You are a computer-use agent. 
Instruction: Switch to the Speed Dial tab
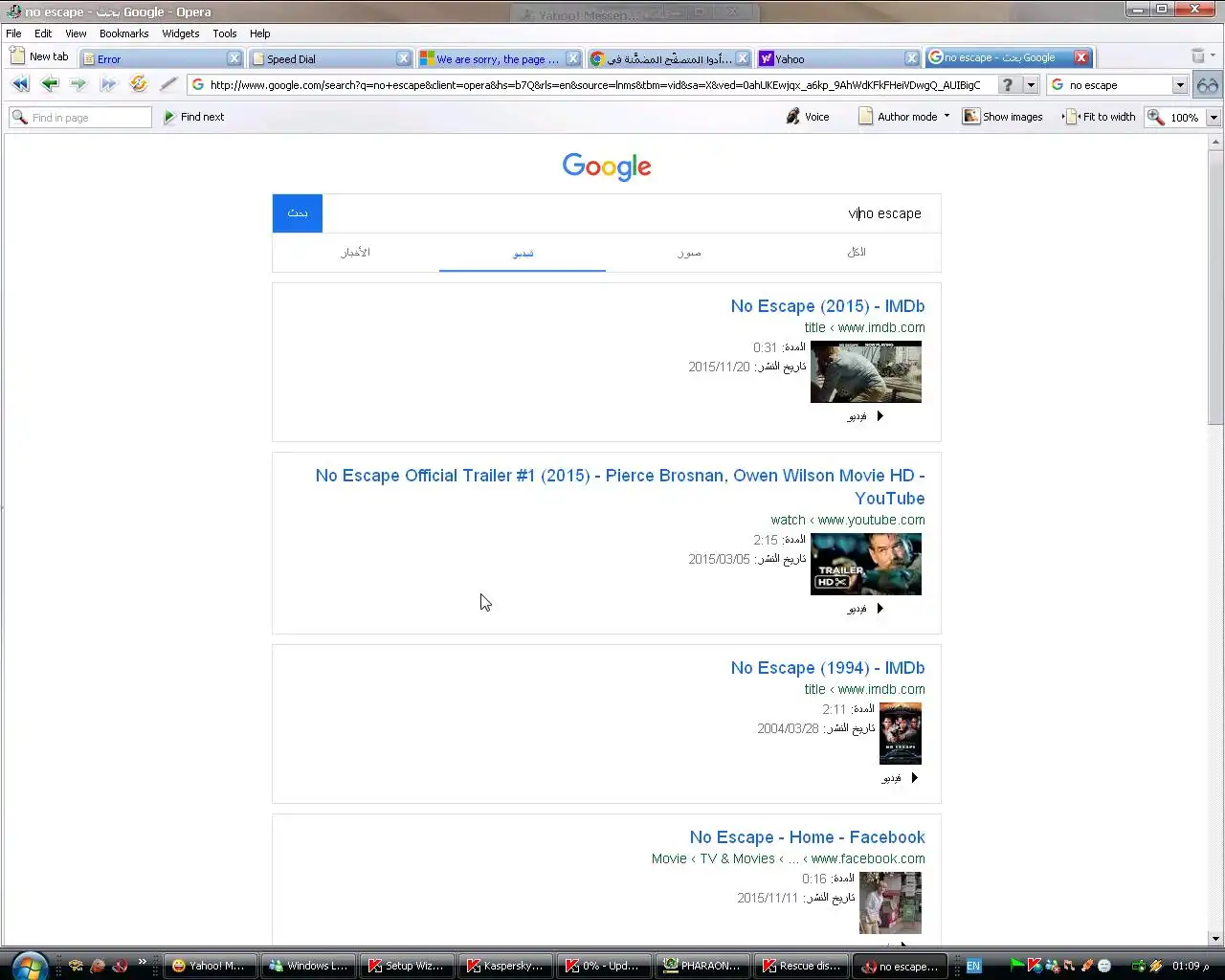pyautogui.click(x=323, y=58)
